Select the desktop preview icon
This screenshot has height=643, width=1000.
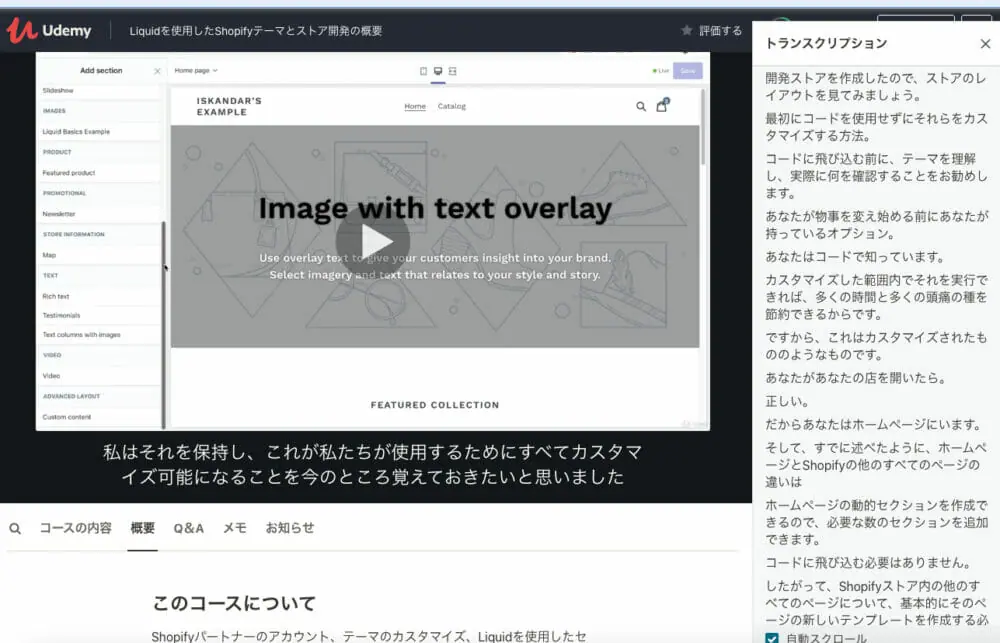click(x=437, y=71)
